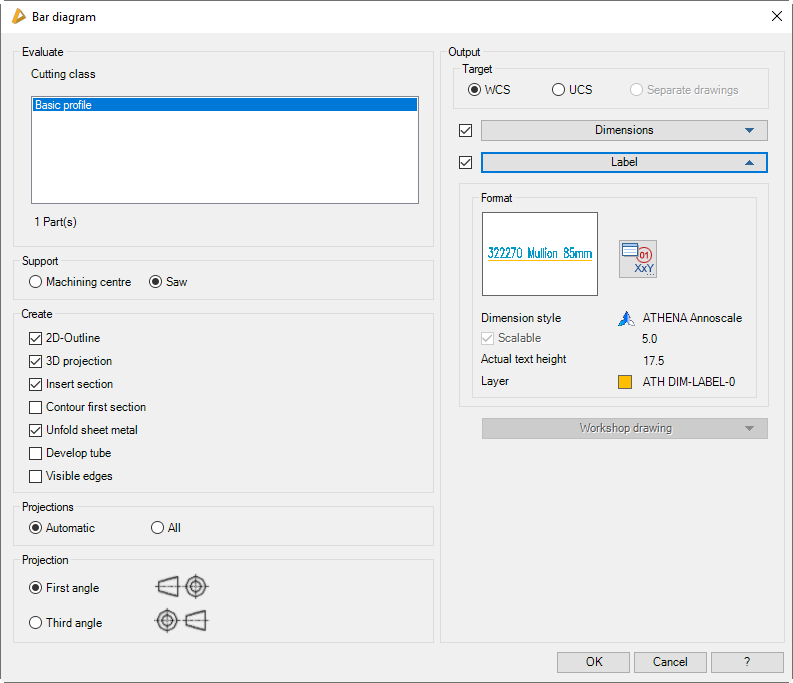
Task: Click the label format preview thumbnail
Action: (x=539, y=254)
